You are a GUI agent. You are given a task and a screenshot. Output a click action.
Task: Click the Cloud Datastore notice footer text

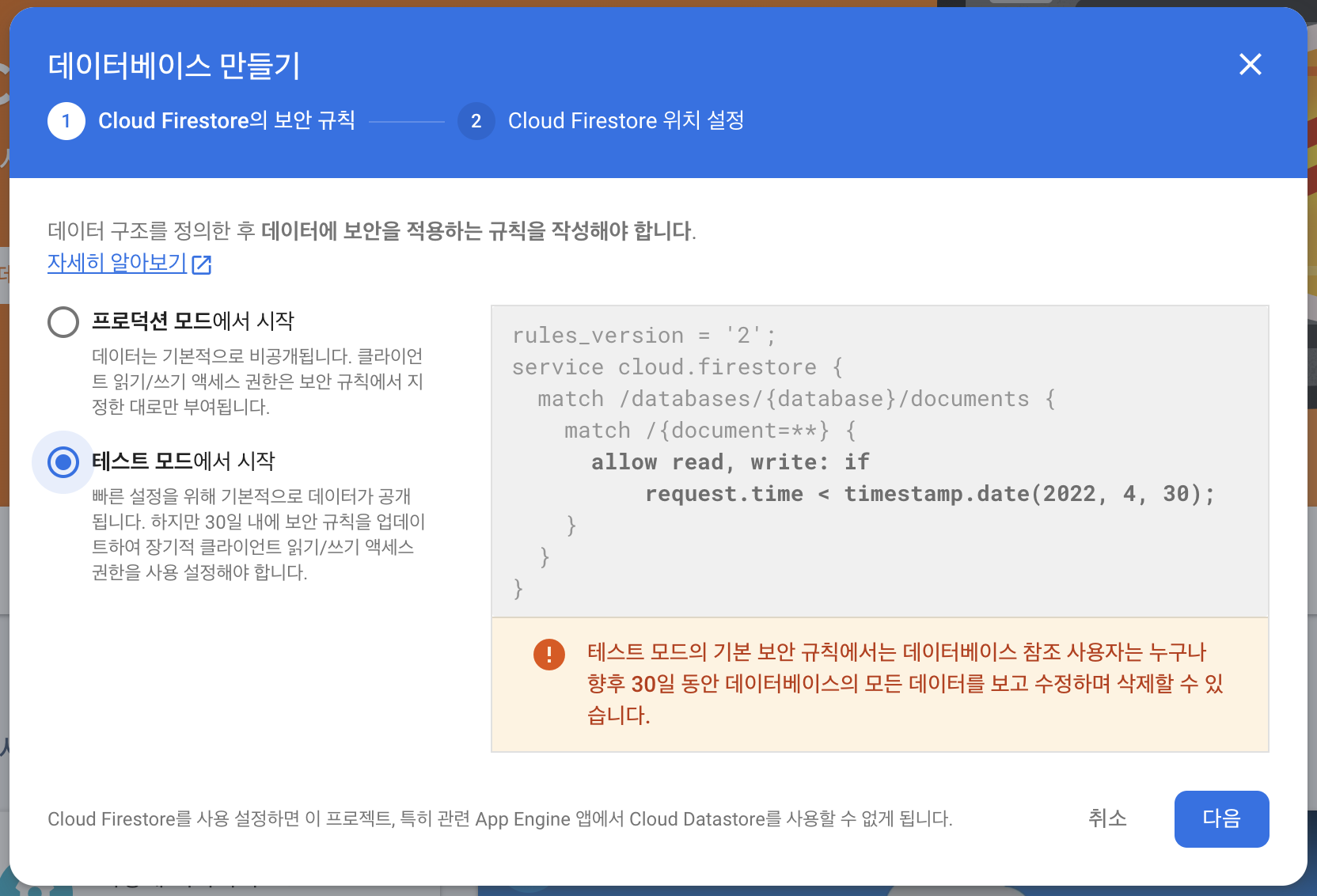[500, 819]
